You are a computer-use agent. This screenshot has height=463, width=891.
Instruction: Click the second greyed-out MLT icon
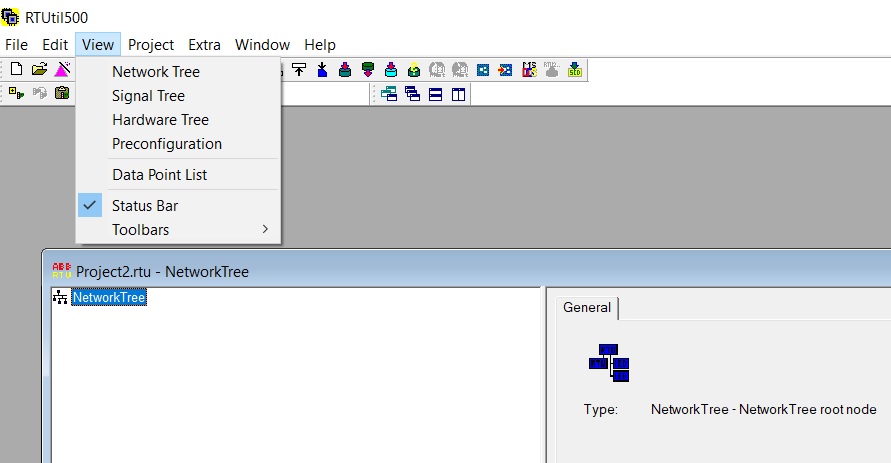(460, 70)
